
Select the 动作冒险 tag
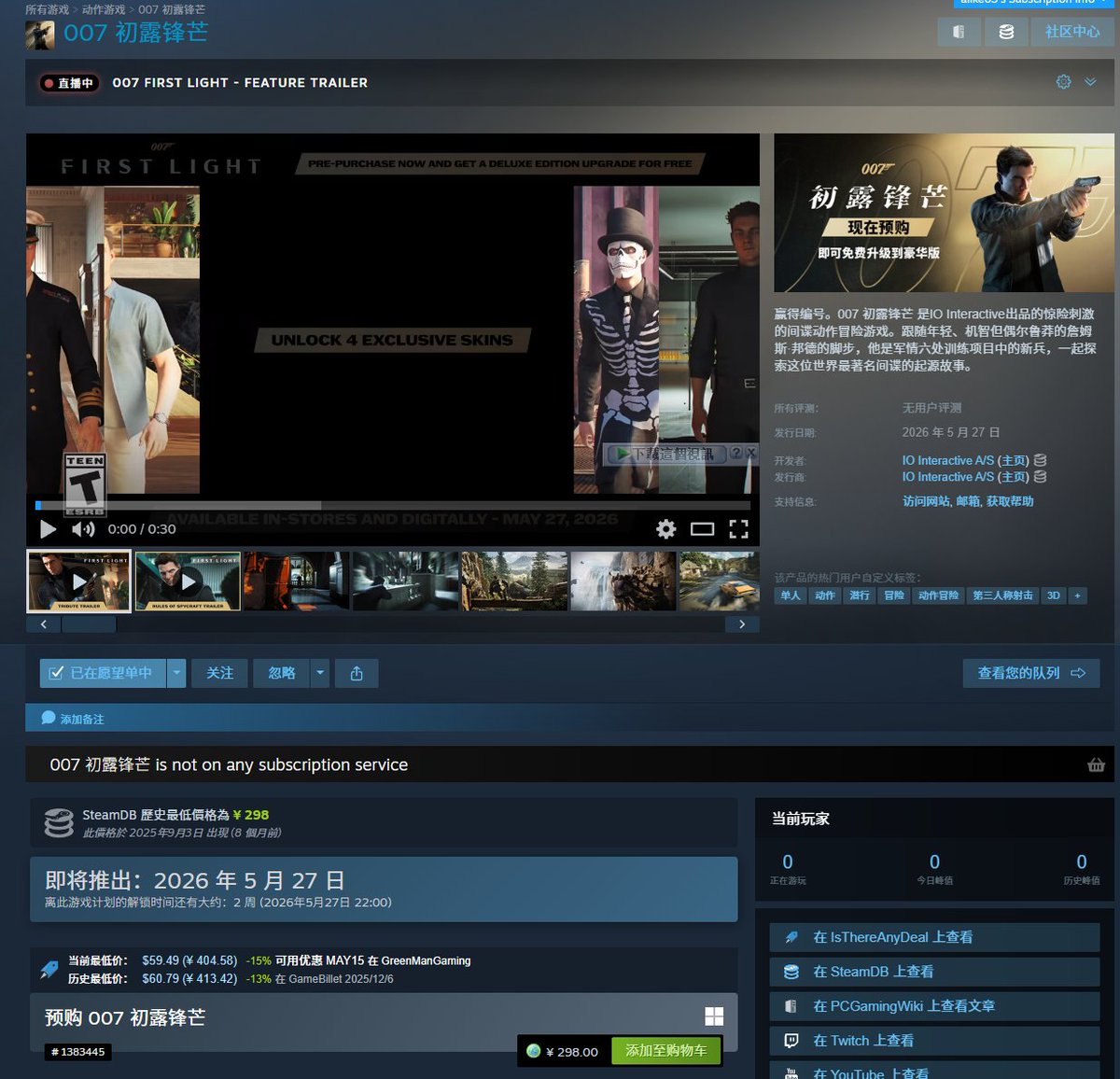click(938, 596)
